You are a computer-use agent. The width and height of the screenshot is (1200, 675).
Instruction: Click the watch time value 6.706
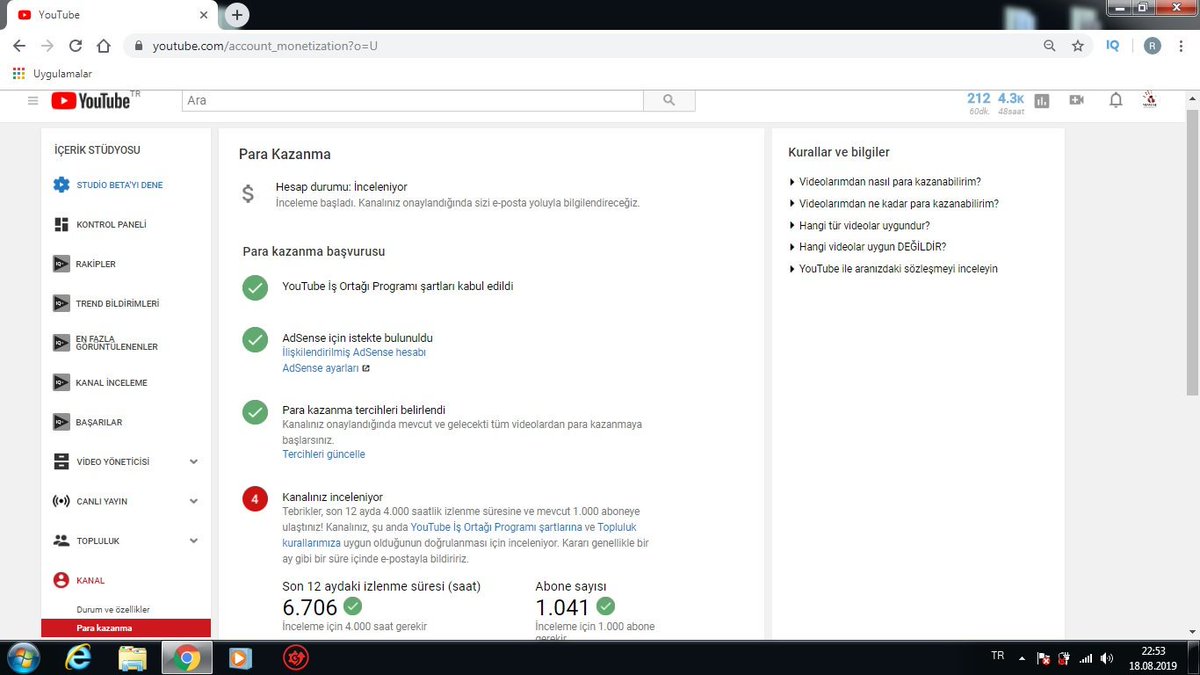coord(310,608)
